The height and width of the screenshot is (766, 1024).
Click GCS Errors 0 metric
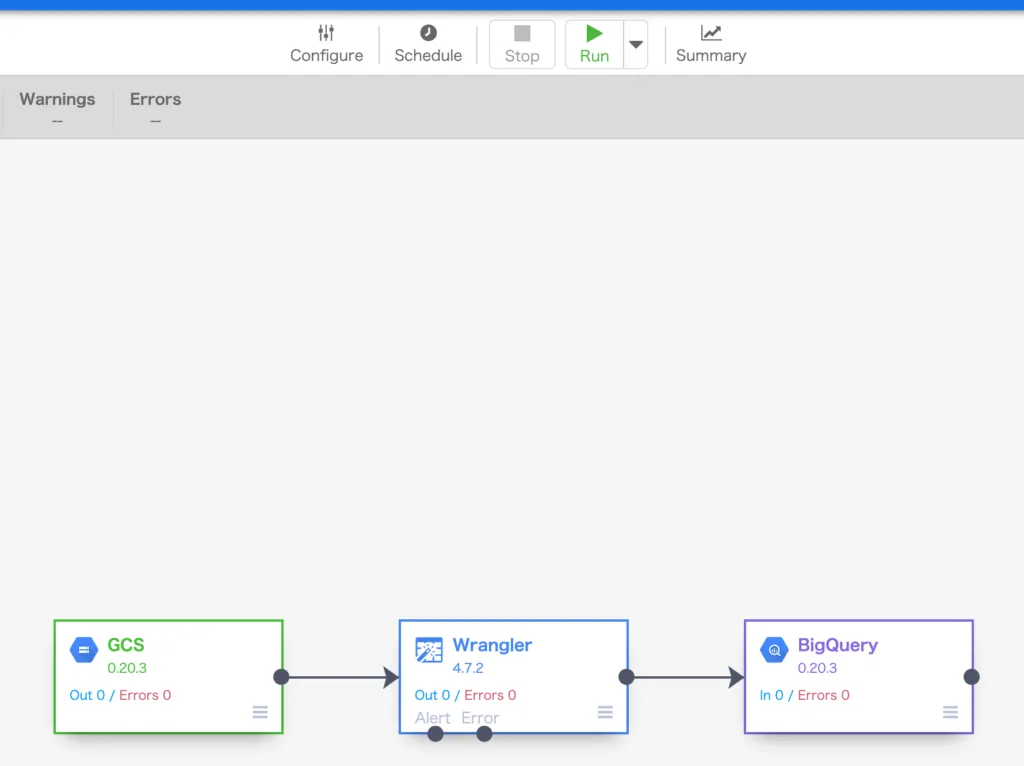click(x=145, y=695)
